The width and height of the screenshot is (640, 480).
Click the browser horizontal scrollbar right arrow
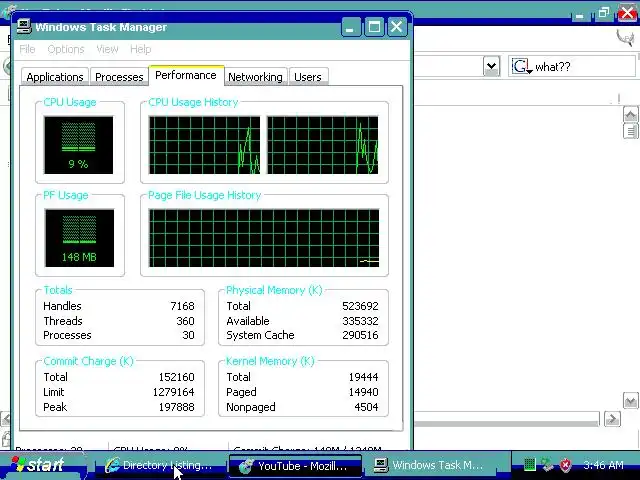point(612,419)
